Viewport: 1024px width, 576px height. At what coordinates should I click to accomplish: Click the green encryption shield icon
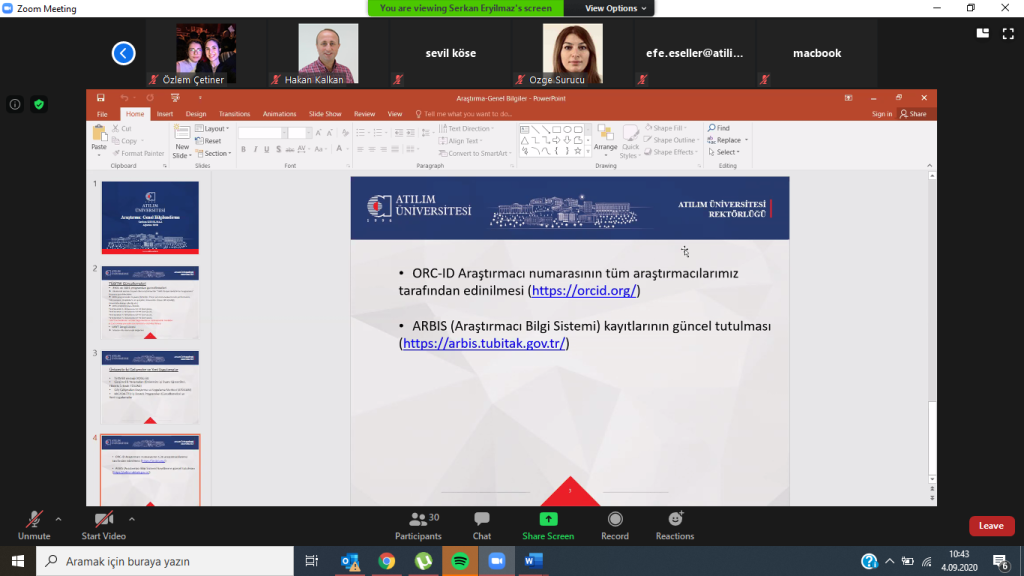coord(39,104)
